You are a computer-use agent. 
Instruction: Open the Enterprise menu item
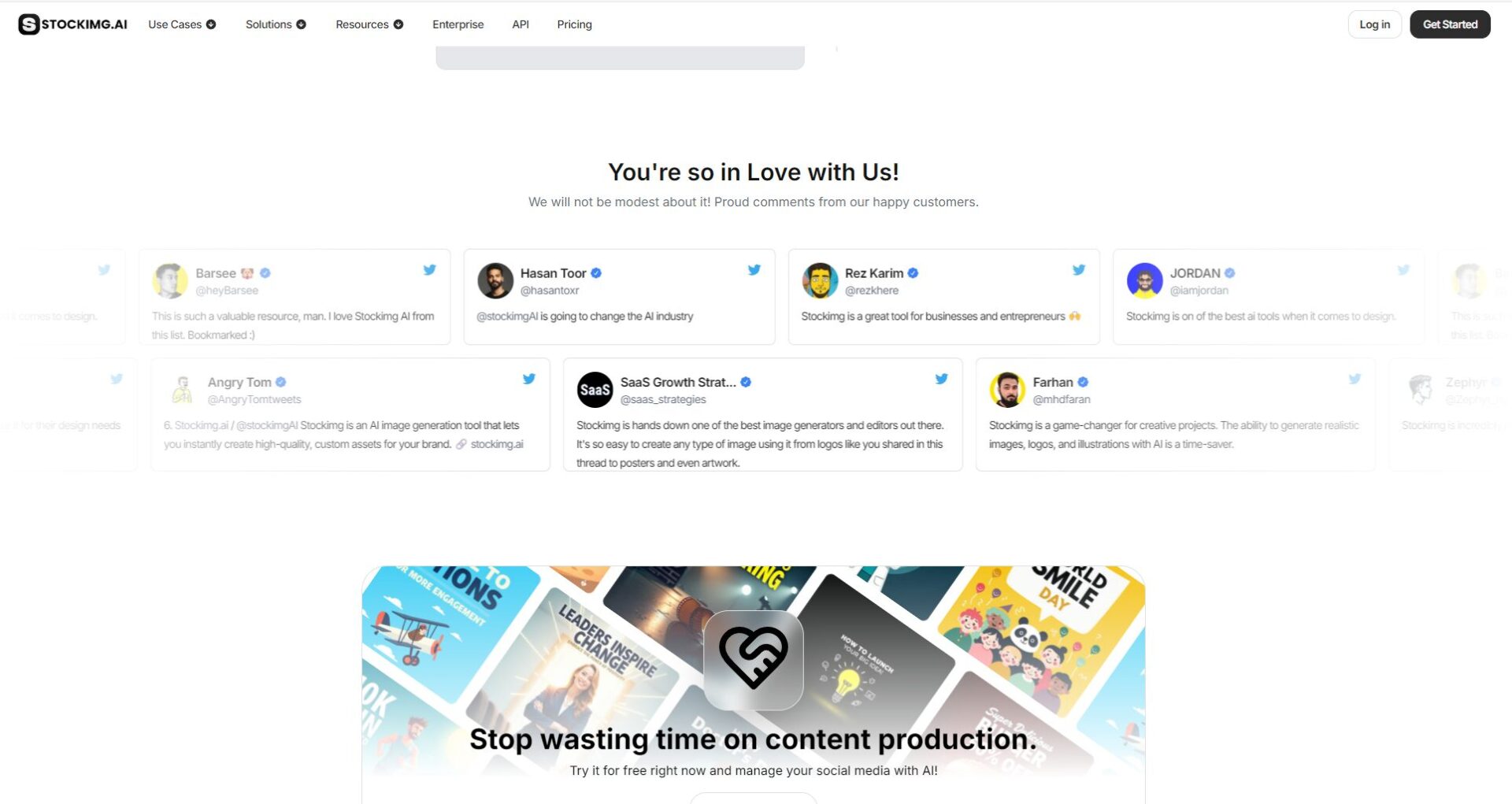pos(458,24)
